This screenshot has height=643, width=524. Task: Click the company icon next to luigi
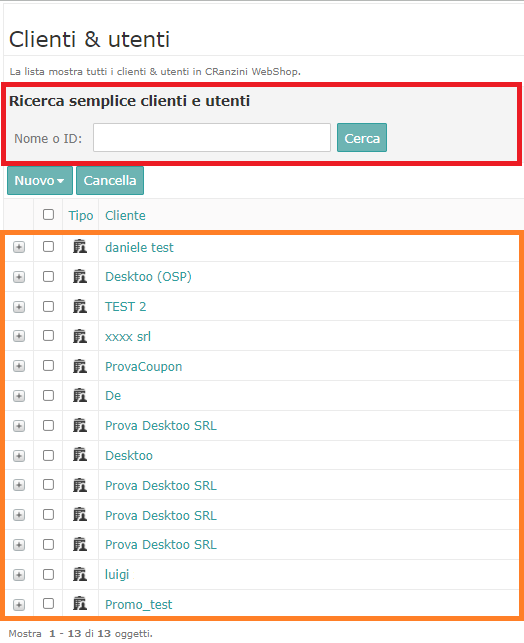point(80,574)
